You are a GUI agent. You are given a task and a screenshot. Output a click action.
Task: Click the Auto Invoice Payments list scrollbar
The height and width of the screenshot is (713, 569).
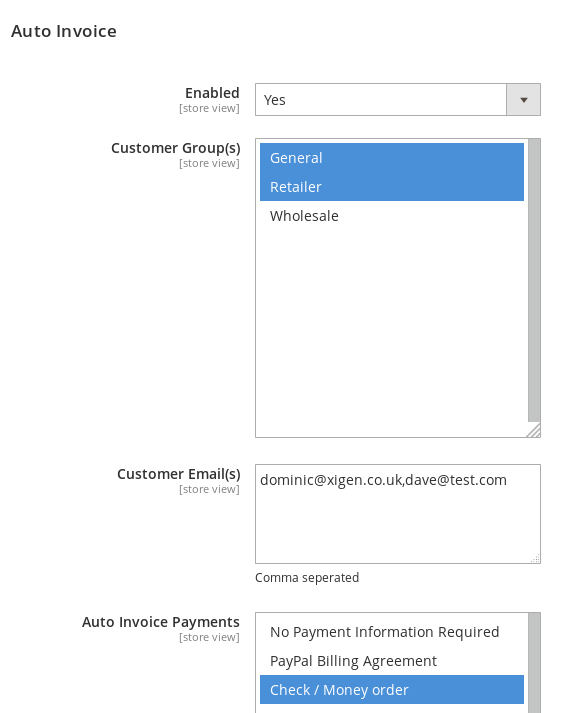tap(534, 663)
